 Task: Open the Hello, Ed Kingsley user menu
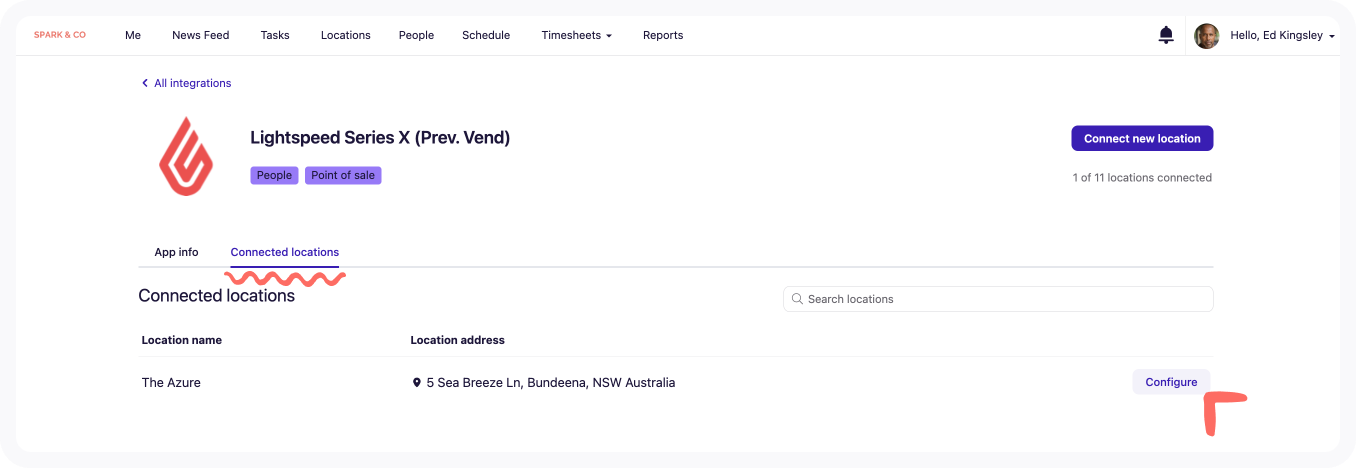point(1282,35)
